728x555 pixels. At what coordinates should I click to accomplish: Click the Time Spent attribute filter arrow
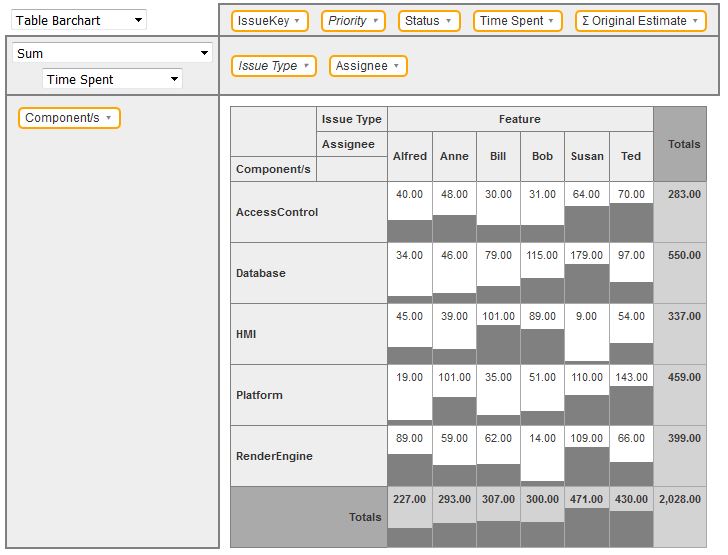551,21
